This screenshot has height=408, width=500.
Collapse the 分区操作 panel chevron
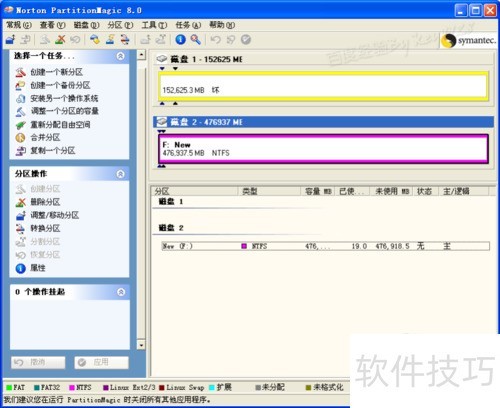121,174
